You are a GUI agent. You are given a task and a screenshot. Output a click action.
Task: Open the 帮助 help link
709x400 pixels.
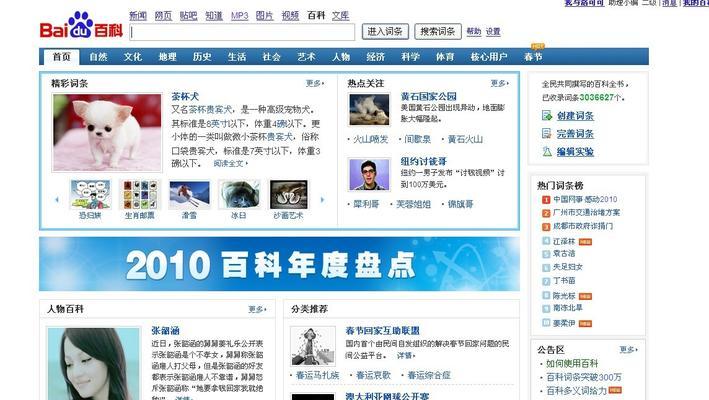tap(474, 32)
